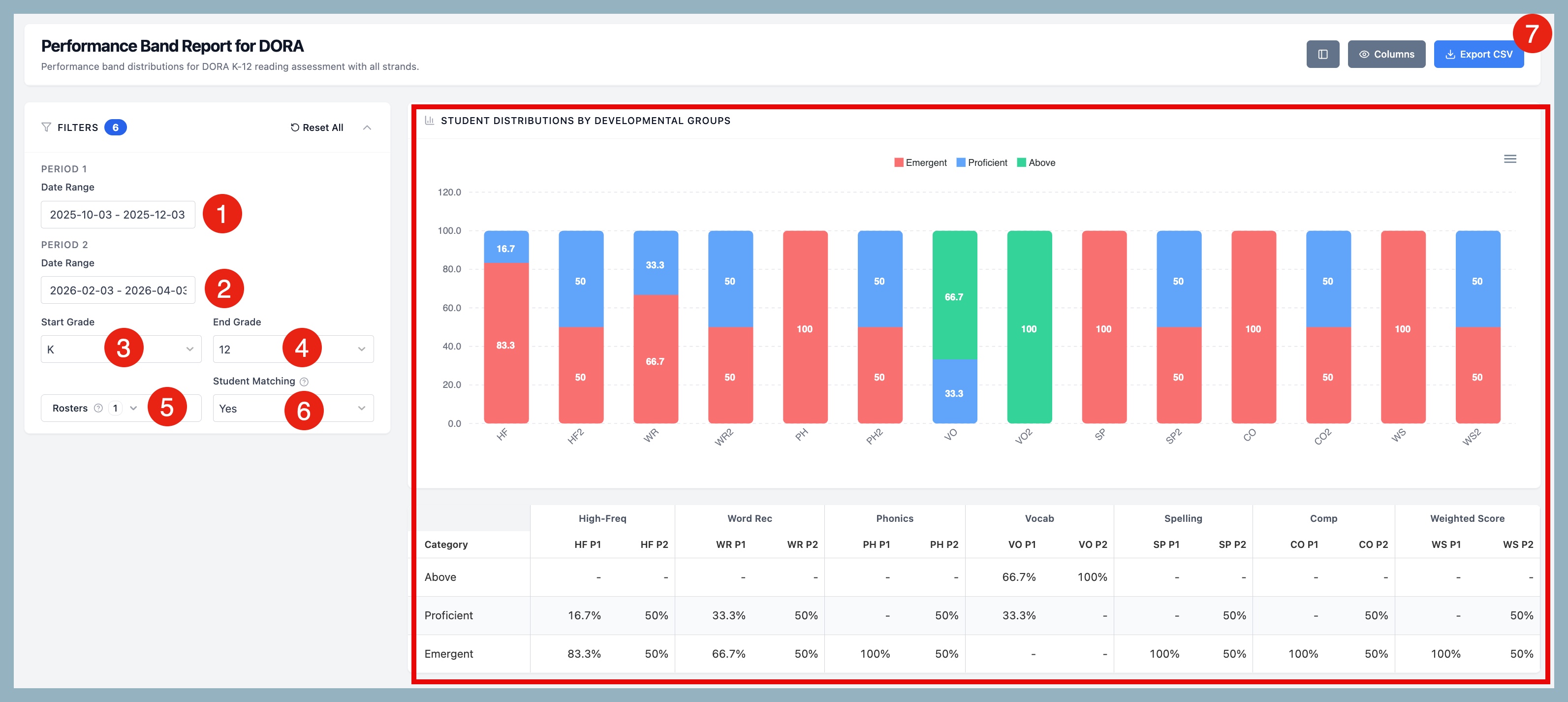1568x702 pixels.
Task: Open the Columns visibility button
Action: point(1386,54)
